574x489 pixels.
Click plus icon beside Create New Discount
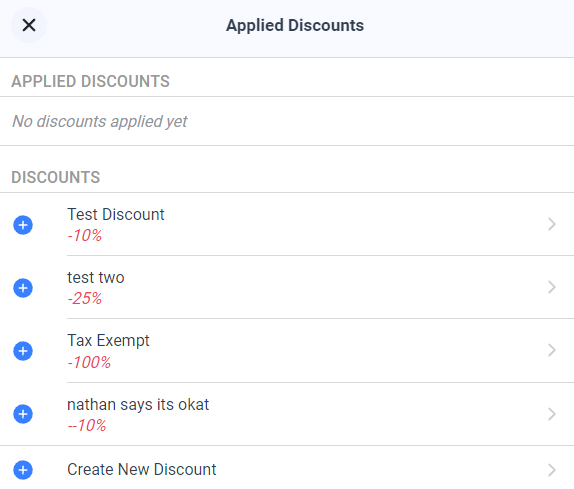(x=23, y=470)
